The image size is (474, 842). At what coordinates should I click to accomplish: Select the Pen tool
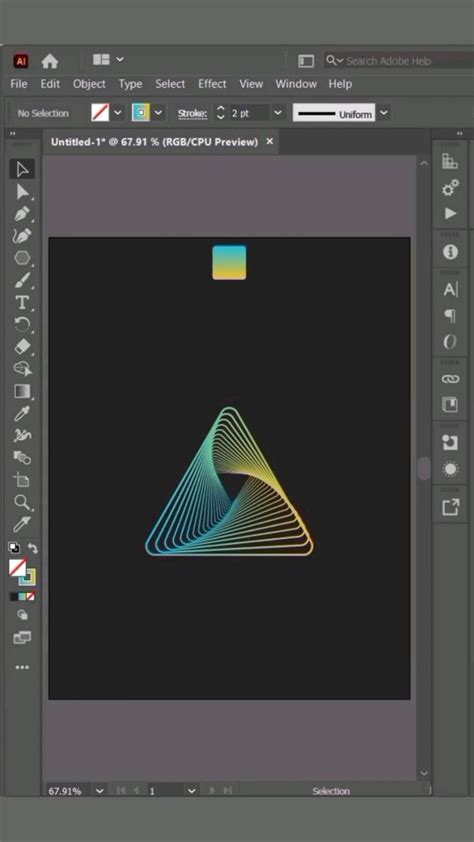pyautogui.click(x=22, y=214)
